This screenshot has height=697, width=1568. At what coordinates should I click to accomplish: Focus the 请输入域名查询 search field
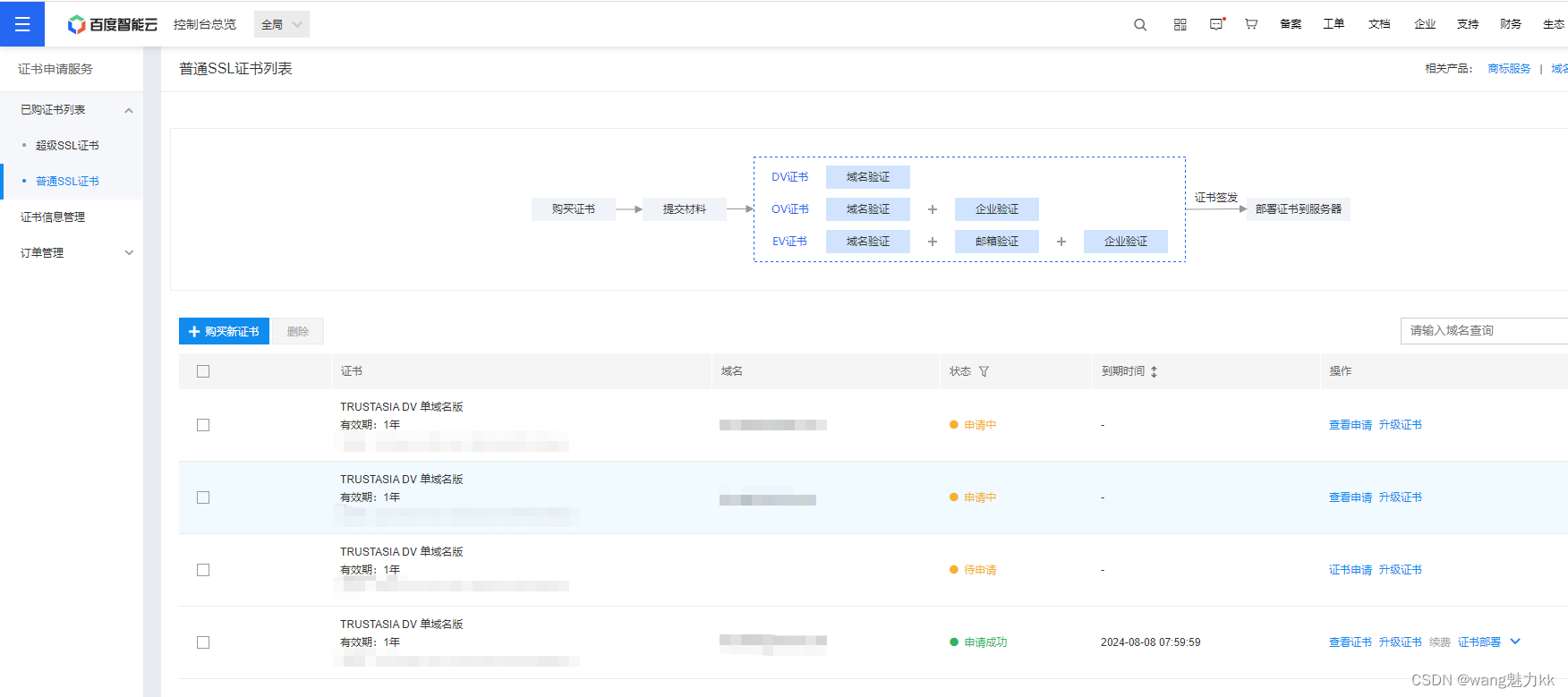click(1484, 331)
